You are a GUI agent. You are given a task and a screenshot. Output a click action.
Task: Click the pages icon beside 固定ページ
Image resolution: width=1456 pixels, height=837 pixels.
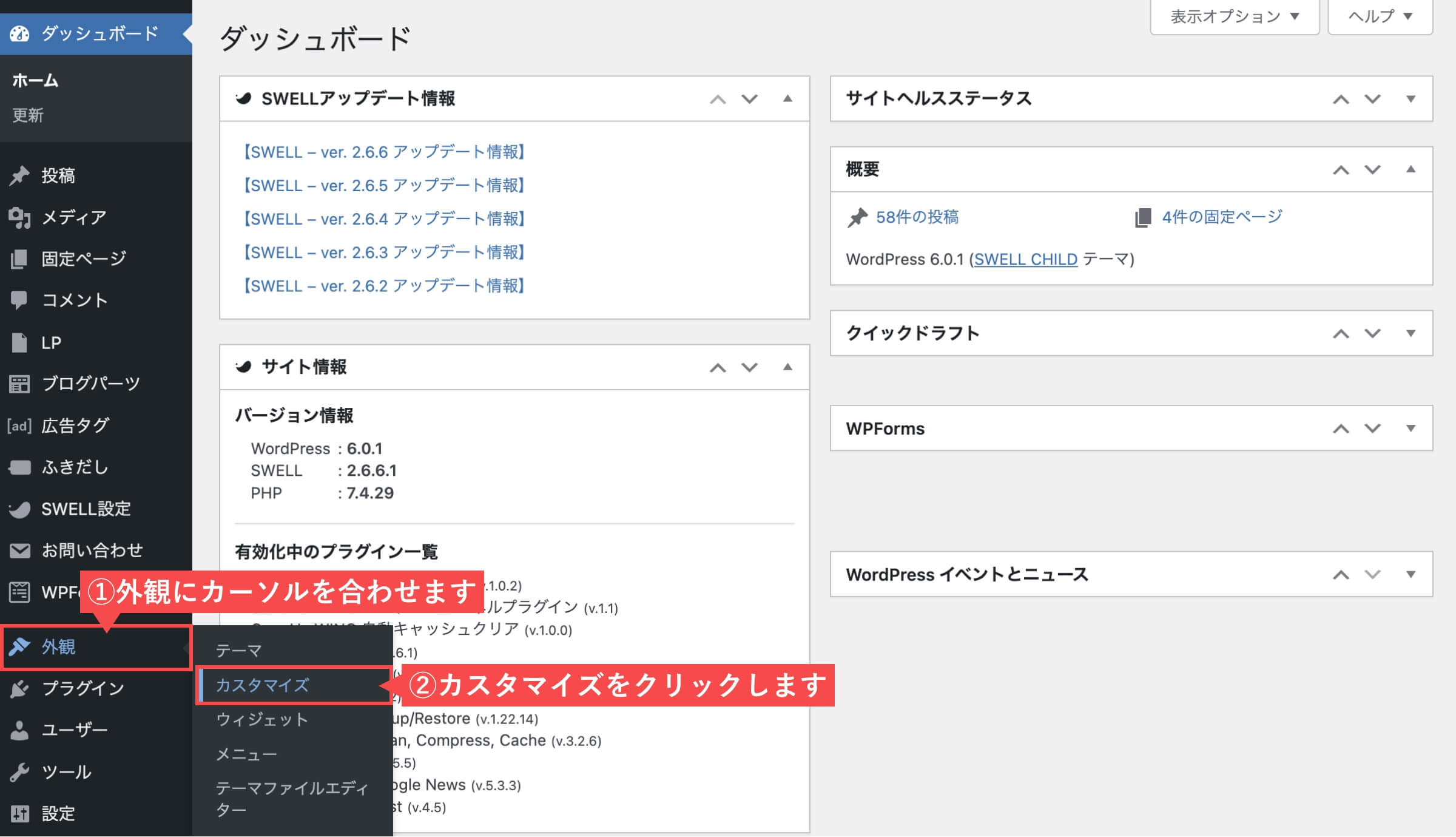point(19,259)
